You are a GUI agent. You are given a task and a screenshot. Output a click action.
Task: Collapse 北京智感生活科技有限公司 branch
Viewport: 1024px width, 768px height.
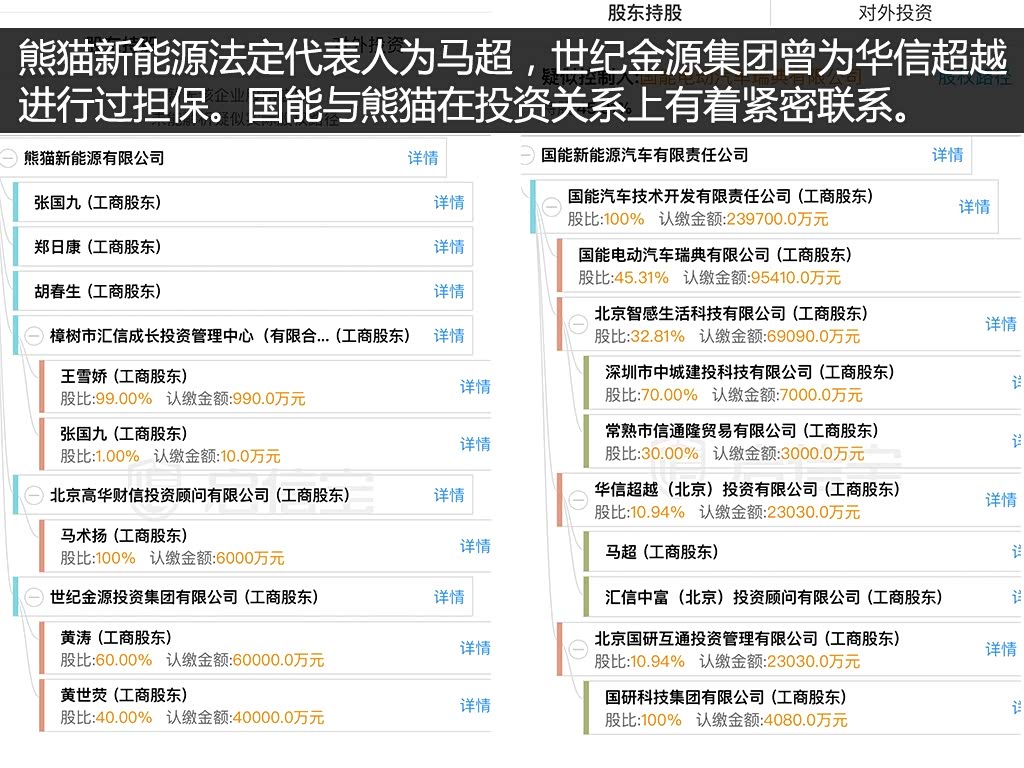[578, 324]
